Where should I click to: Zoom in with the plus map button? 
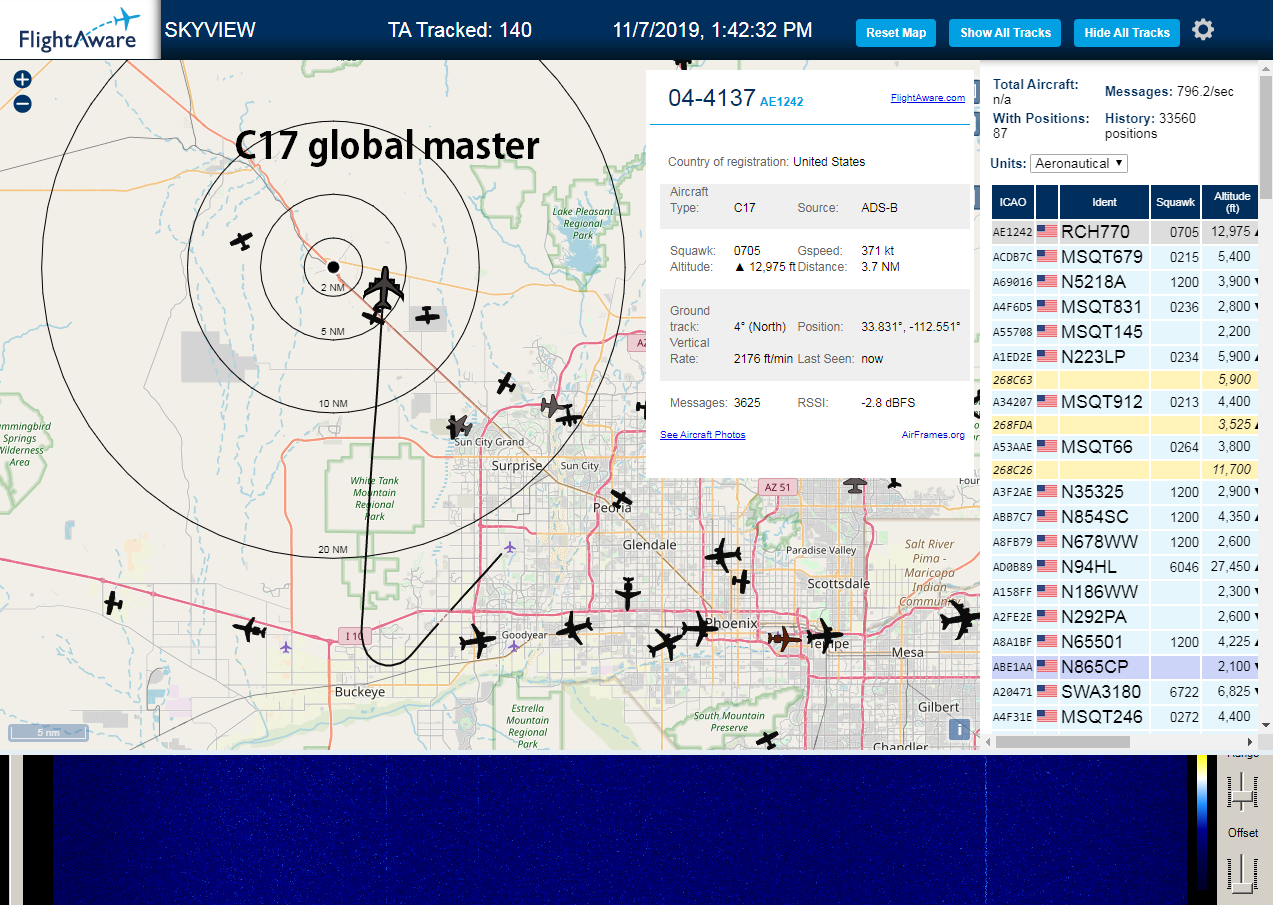pyautogui.click(x=22, y=79)
